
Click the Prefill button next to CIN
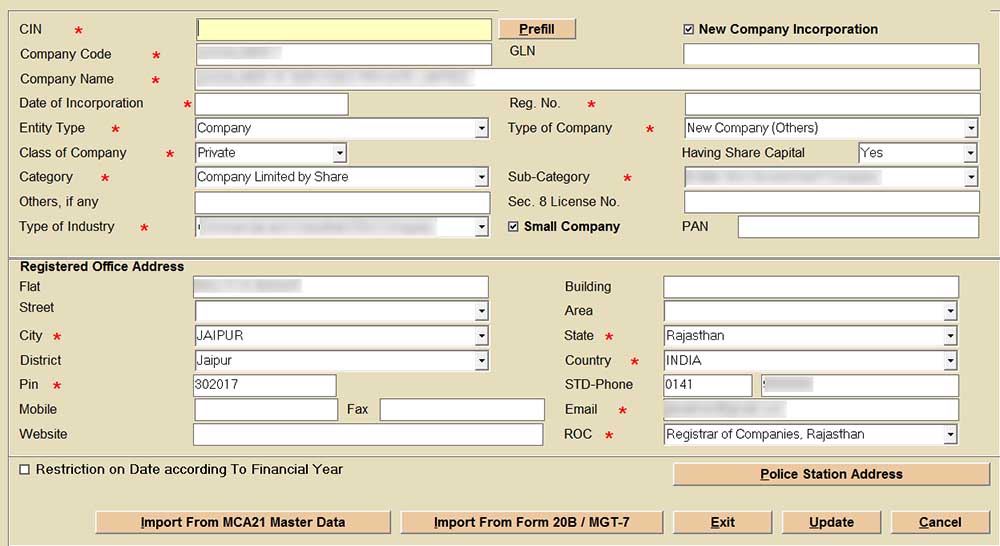point(537,29)
